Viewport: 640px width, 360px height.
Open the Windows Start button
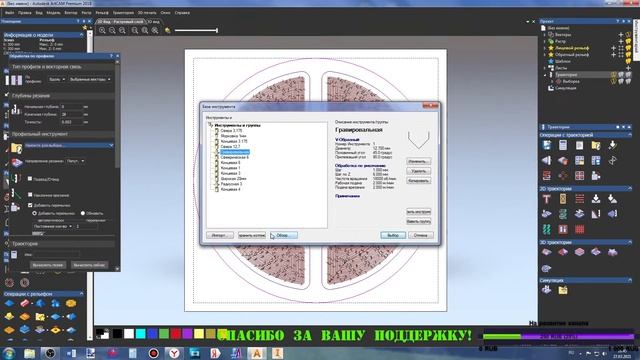9,353
